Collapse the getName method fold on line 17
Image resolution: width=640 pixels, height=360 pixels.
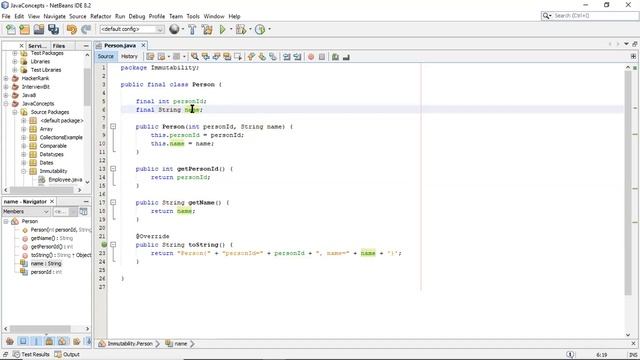[113, 202]
